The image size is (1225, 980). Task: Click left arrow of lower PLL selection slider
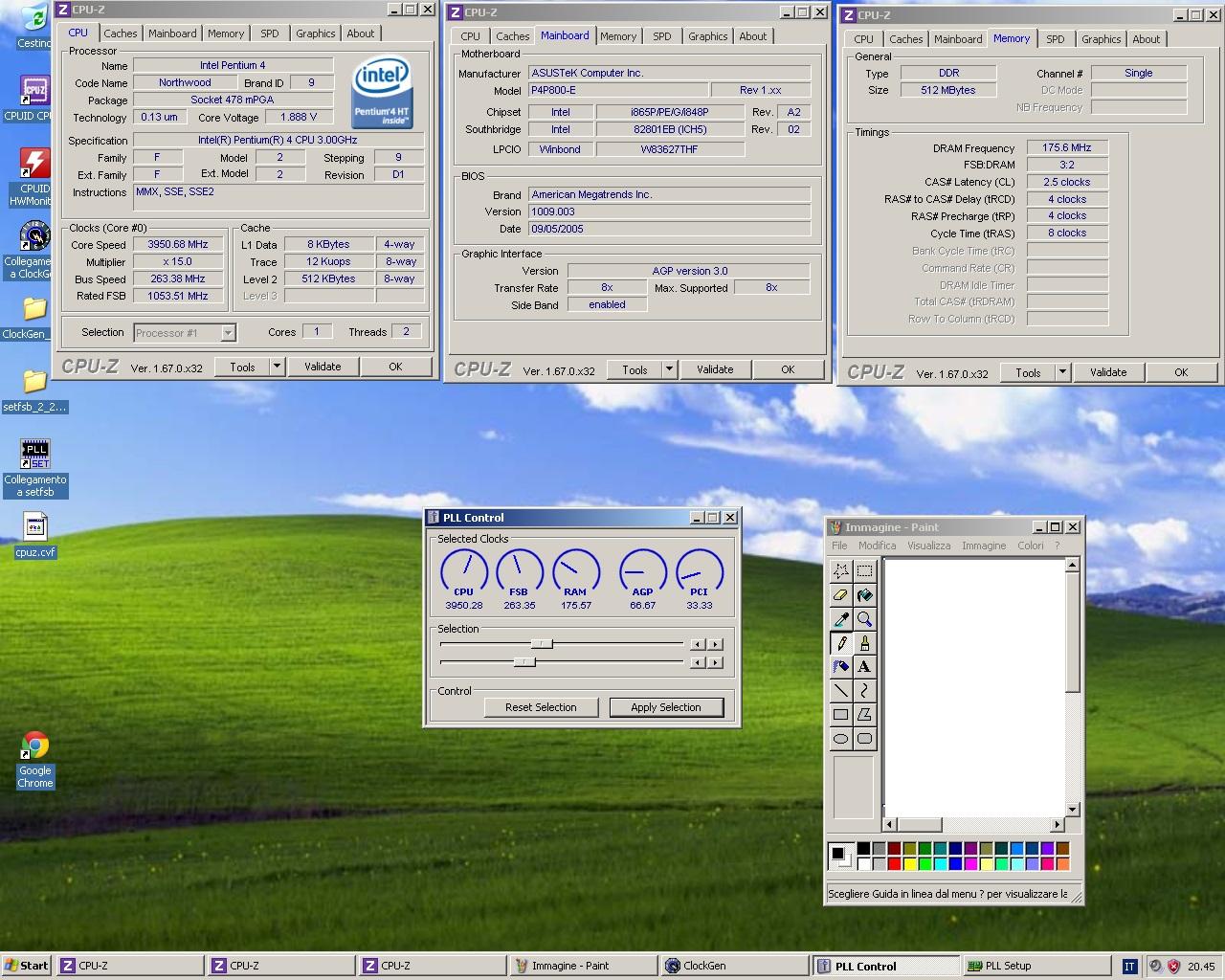click(698, 662)
